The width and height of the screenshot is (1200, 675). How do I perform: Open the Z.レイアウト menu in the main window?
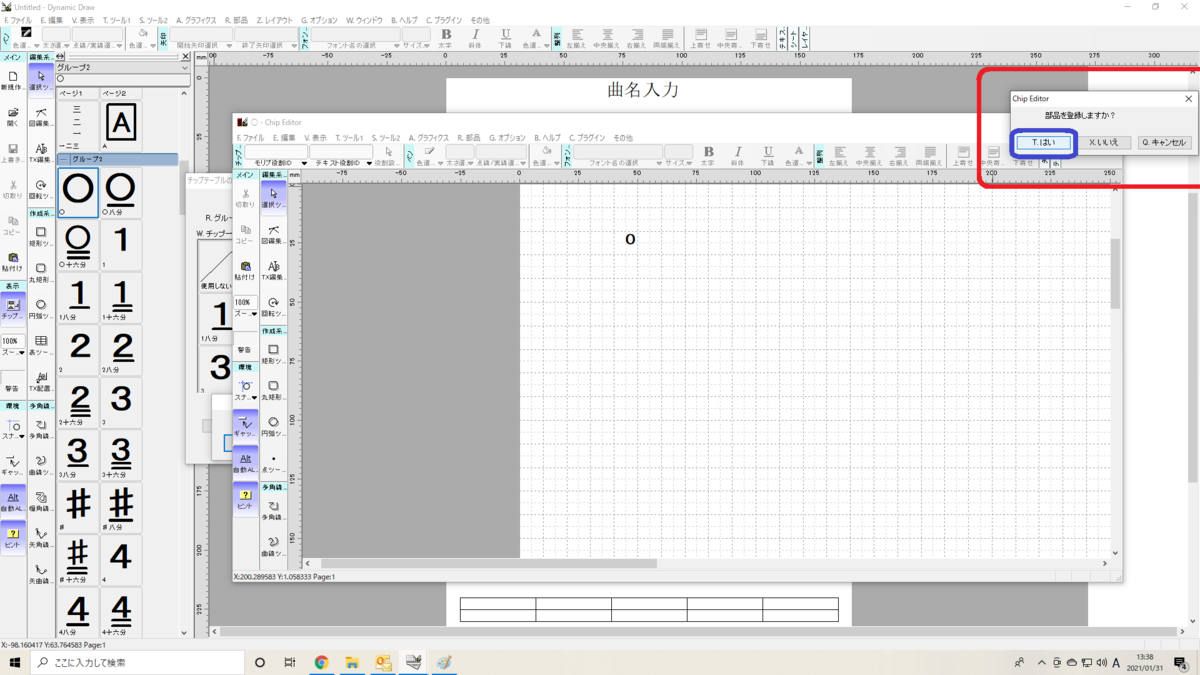click(275, 20)
